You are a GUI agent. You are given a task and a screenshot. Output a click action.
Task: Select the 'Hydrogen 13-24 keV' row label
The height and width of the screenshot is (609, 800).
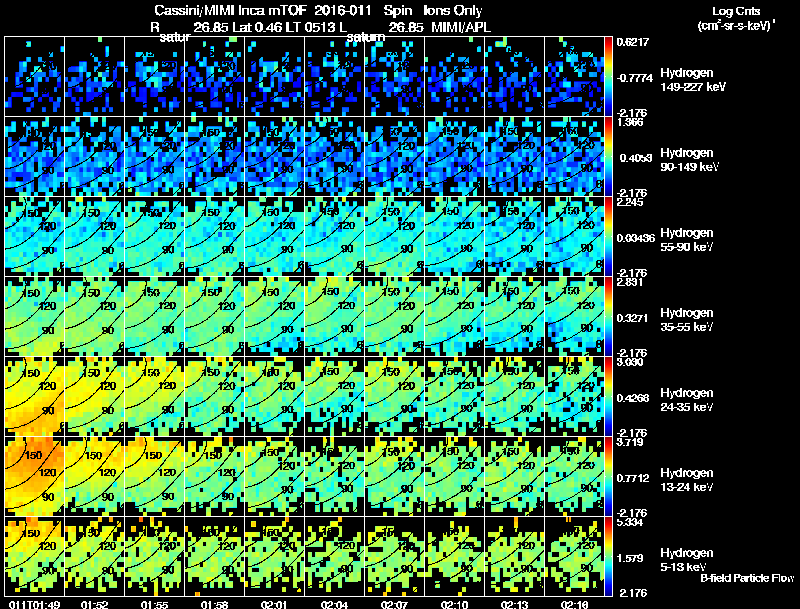(x=687, y=480)
